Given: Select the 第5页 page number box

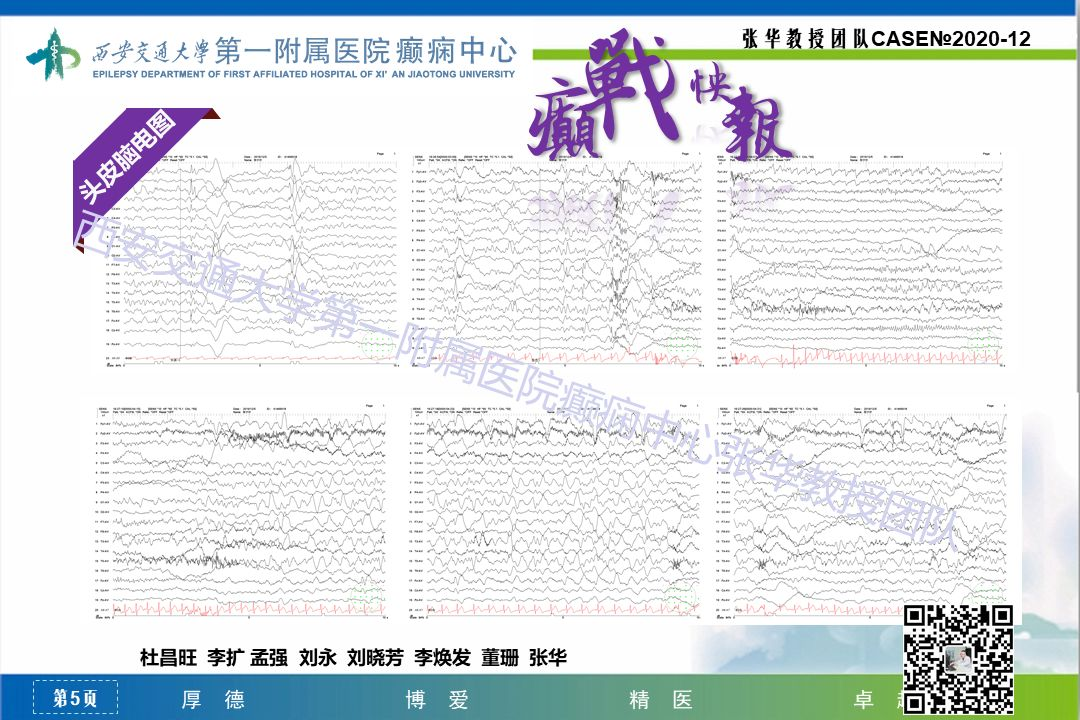Looking at the screenshot, I should coord(75,699).
